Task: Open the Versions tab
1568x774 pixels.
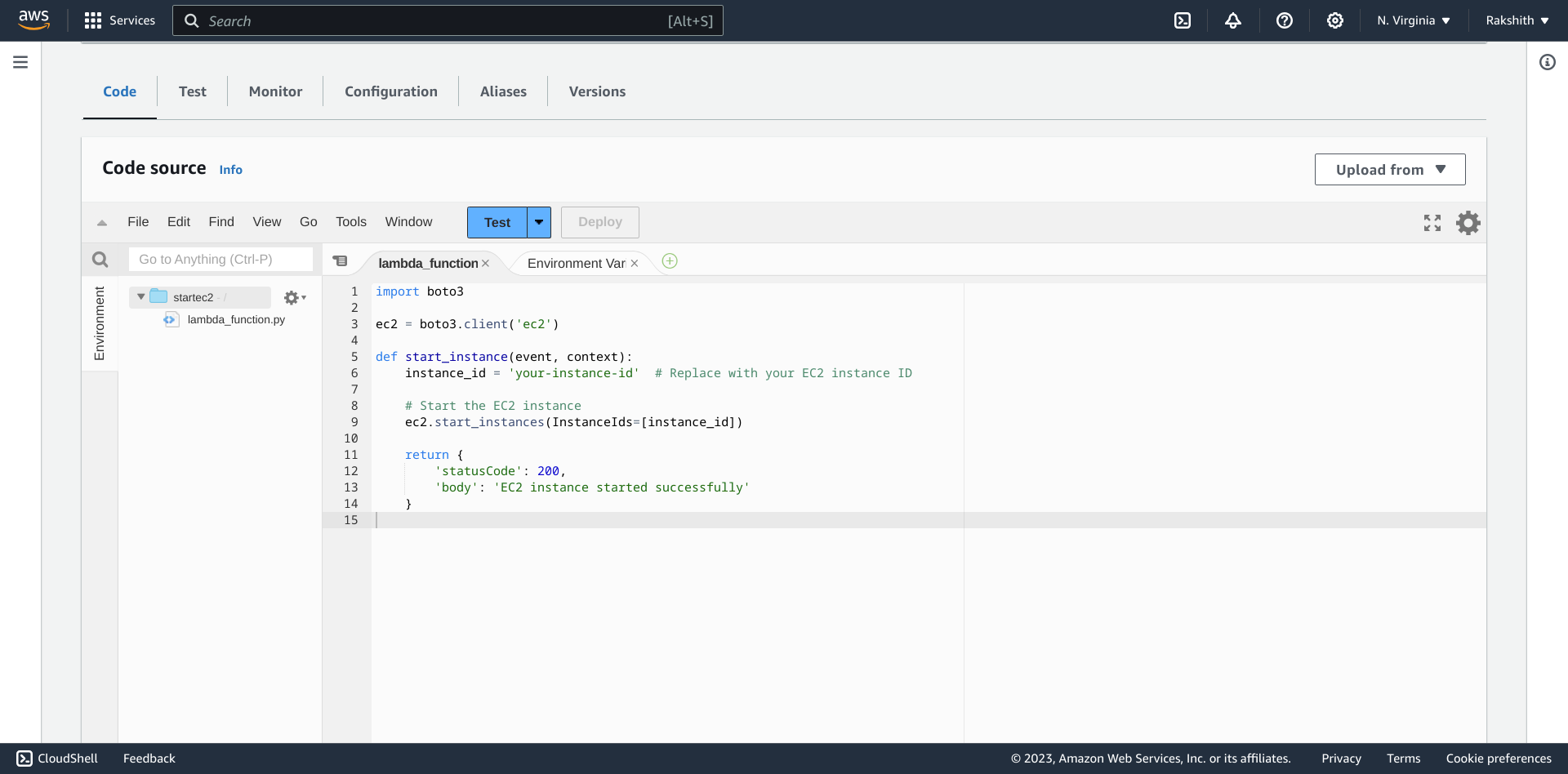Action: click(597, 91)
